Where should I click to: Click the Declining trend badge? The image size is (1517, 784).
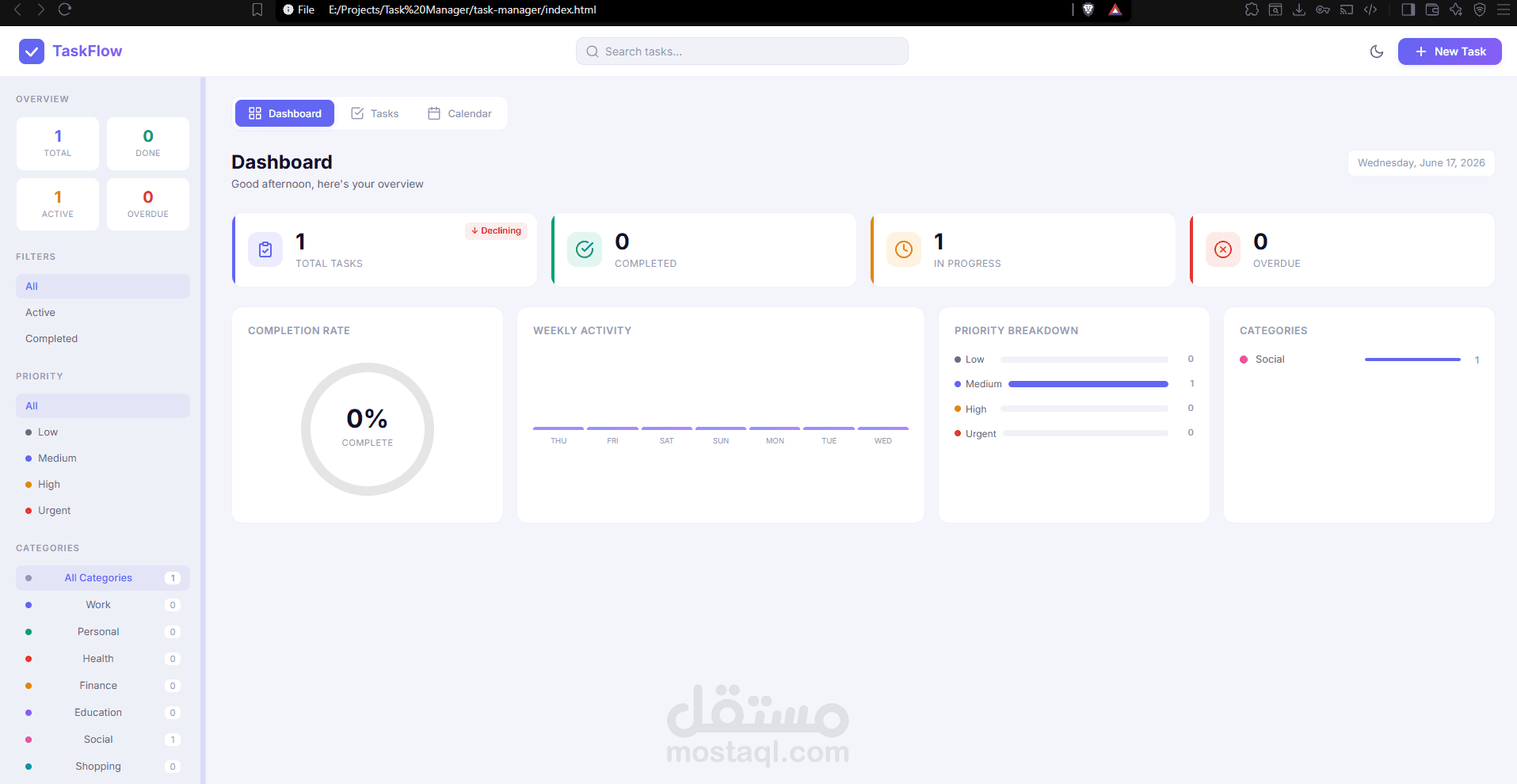pos(496,230)
